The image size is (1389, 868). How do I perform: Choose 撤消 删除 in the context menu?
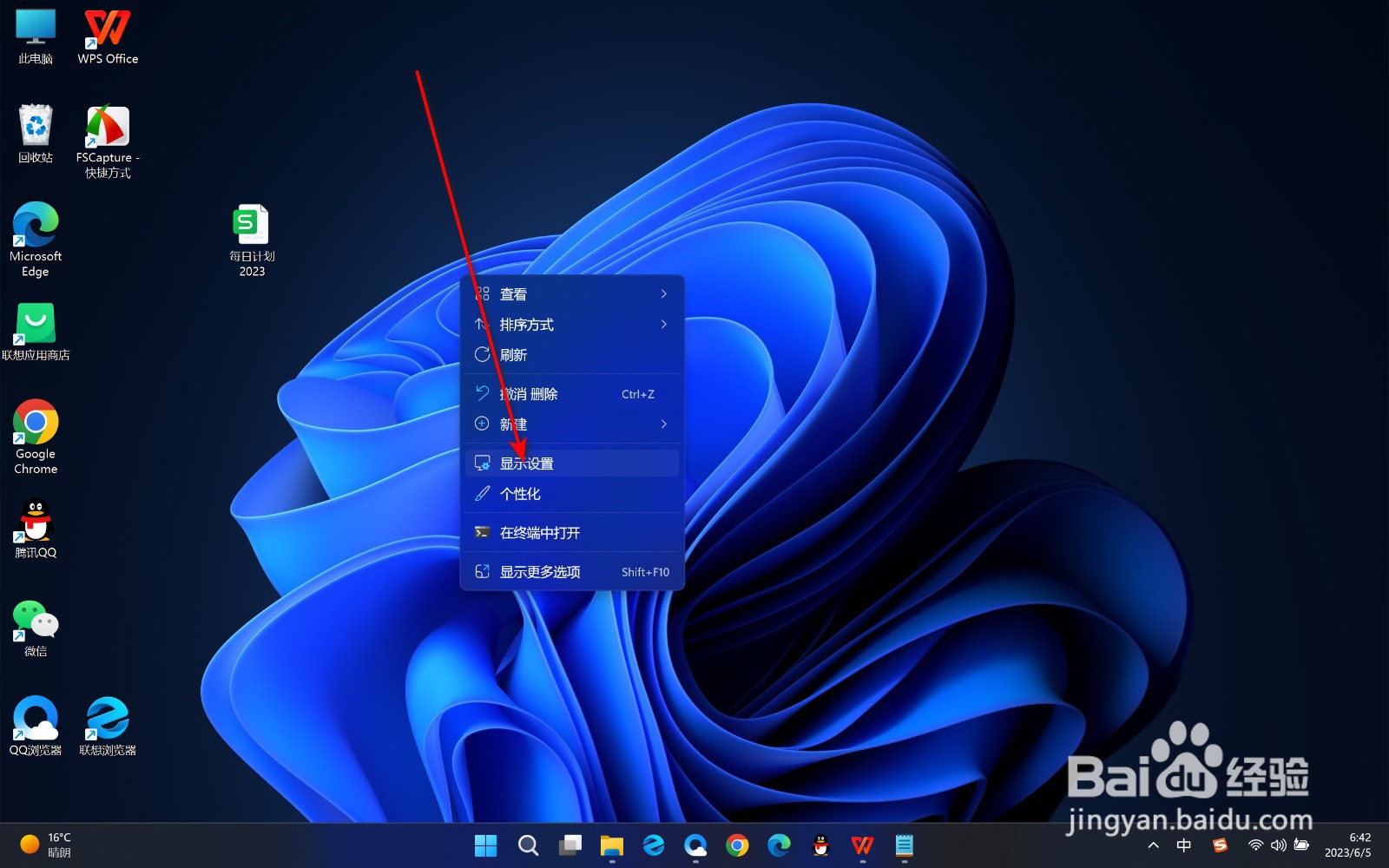coord(572,394)
